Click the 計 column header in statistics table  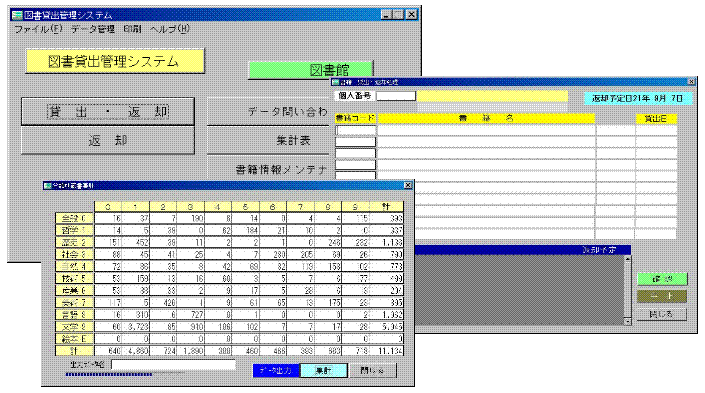click(386, 206)
